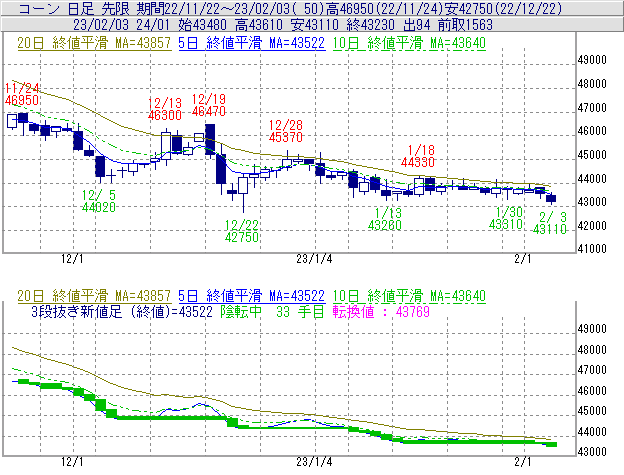Click the 転換値 : 43769 text
The width and height of the screenshot is (624, 475).
[381, 311]
